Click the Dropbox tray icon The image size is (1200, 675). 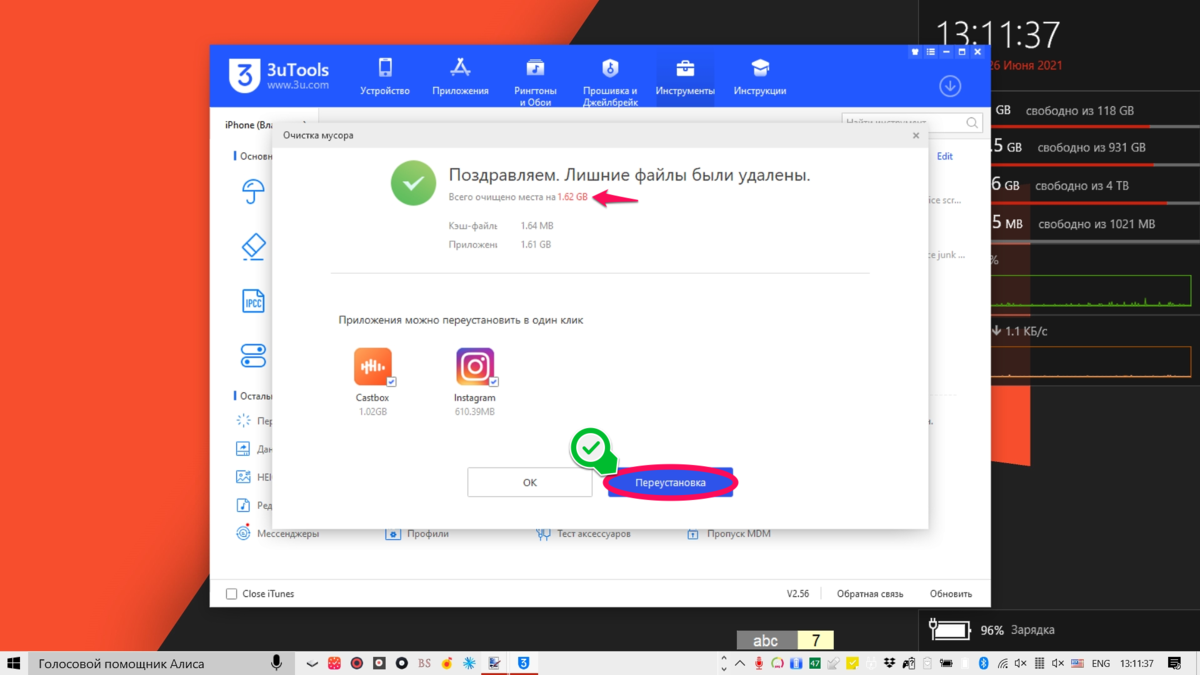pyautogui.click(x=890, y=663)
